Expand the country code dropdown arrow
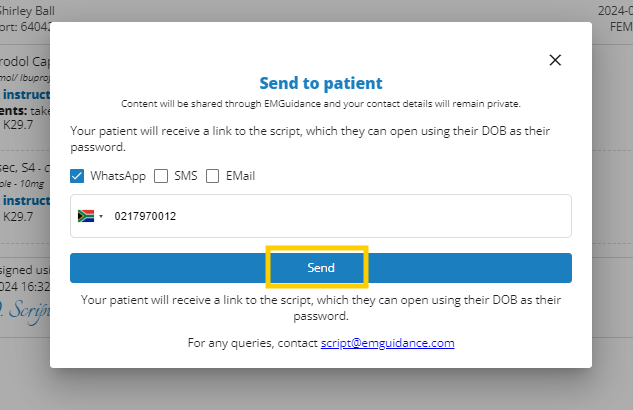 coord(101,216)
